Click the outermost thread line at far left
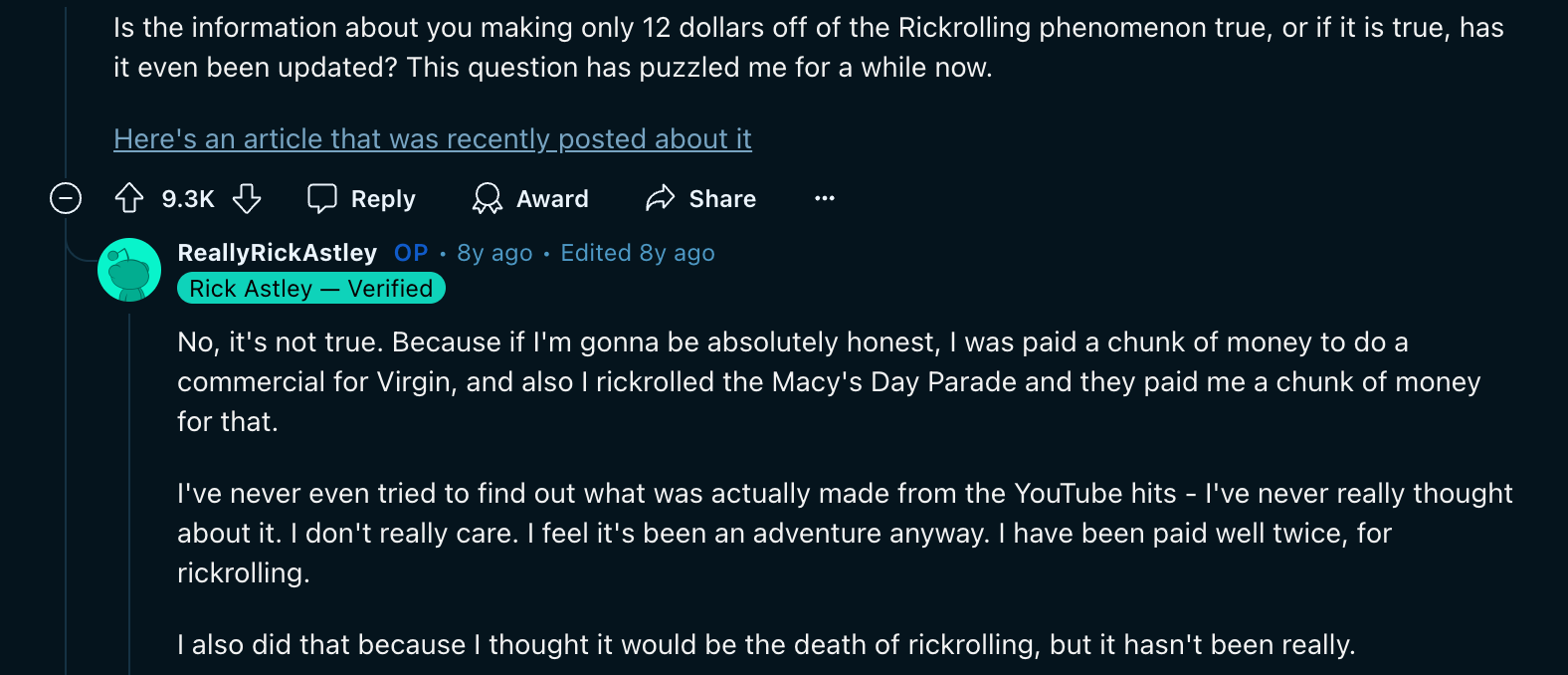 tap(66, 448)
